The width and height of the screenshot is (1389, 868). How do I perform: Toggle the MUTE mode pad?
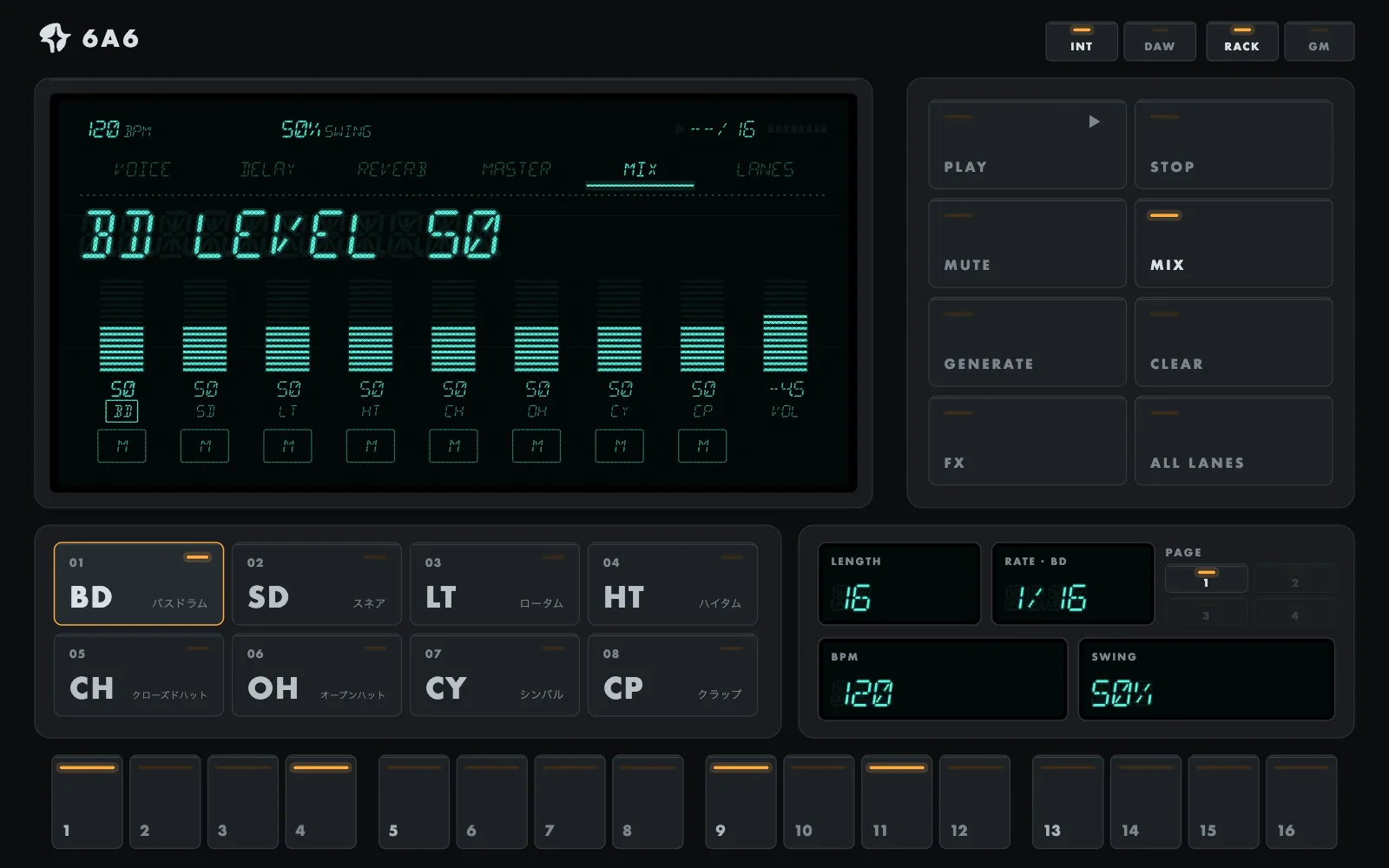(1027, 243)
